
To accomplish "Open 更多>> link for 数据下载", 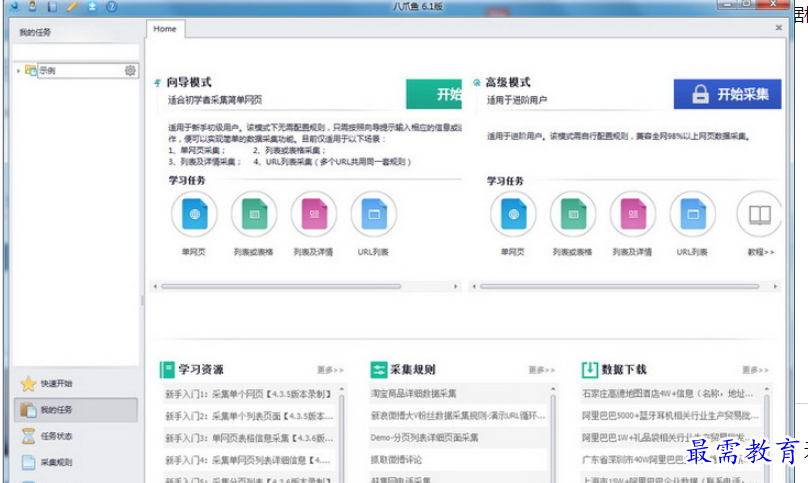I will [x=755, y=370].
